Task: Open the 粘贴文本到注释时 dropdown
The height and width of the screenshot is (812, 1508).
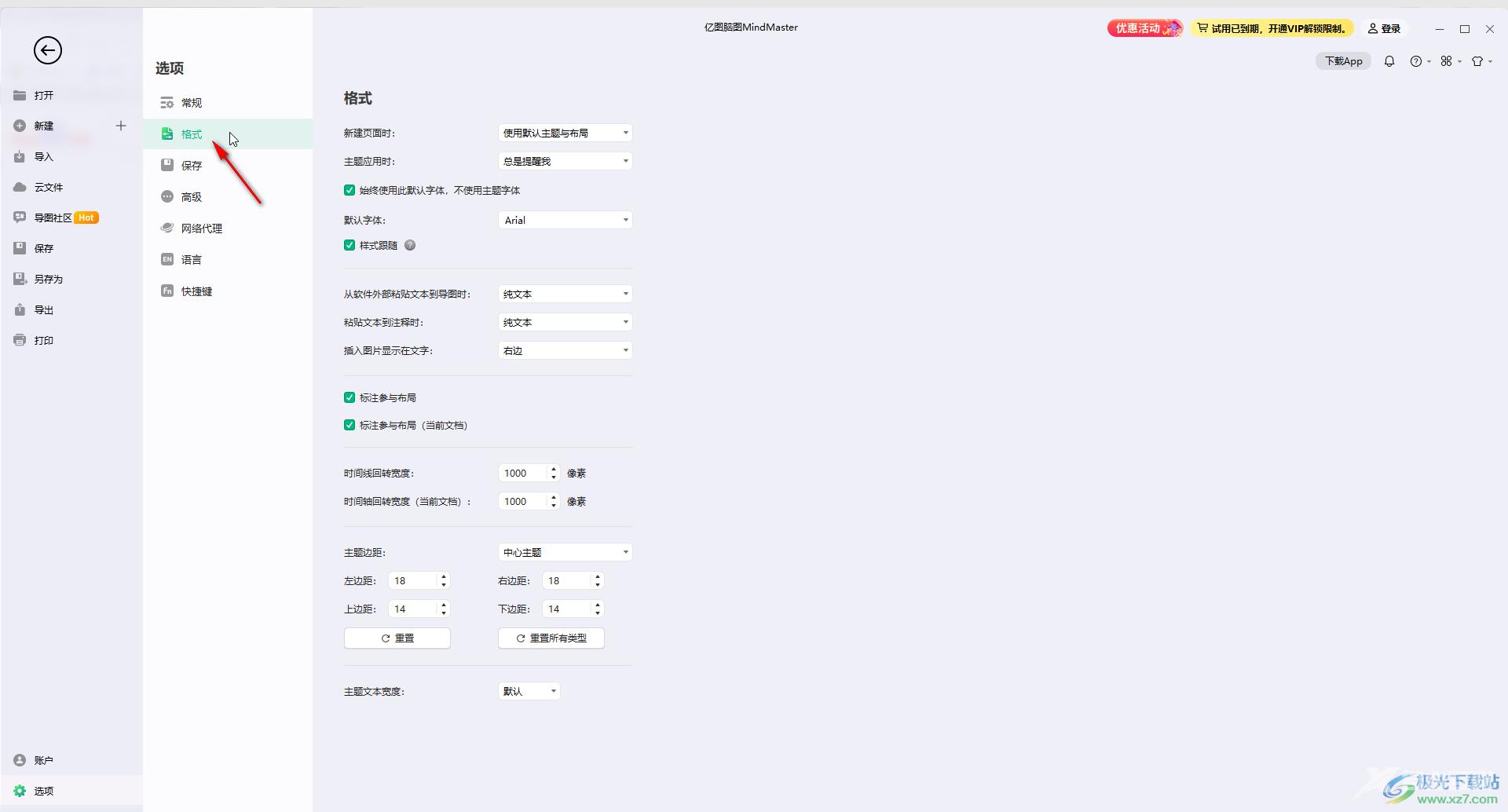Action: pos(565,322)
